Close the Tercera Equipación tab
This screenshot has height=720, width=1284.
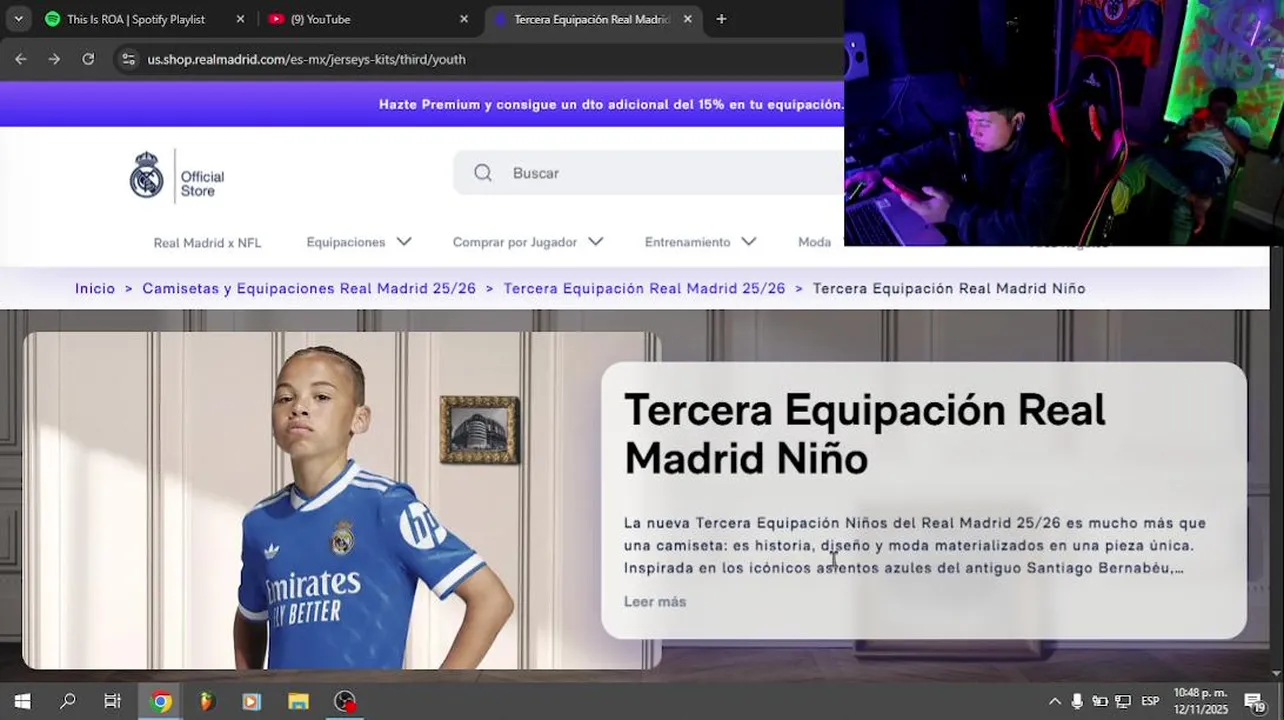point(688,19)
